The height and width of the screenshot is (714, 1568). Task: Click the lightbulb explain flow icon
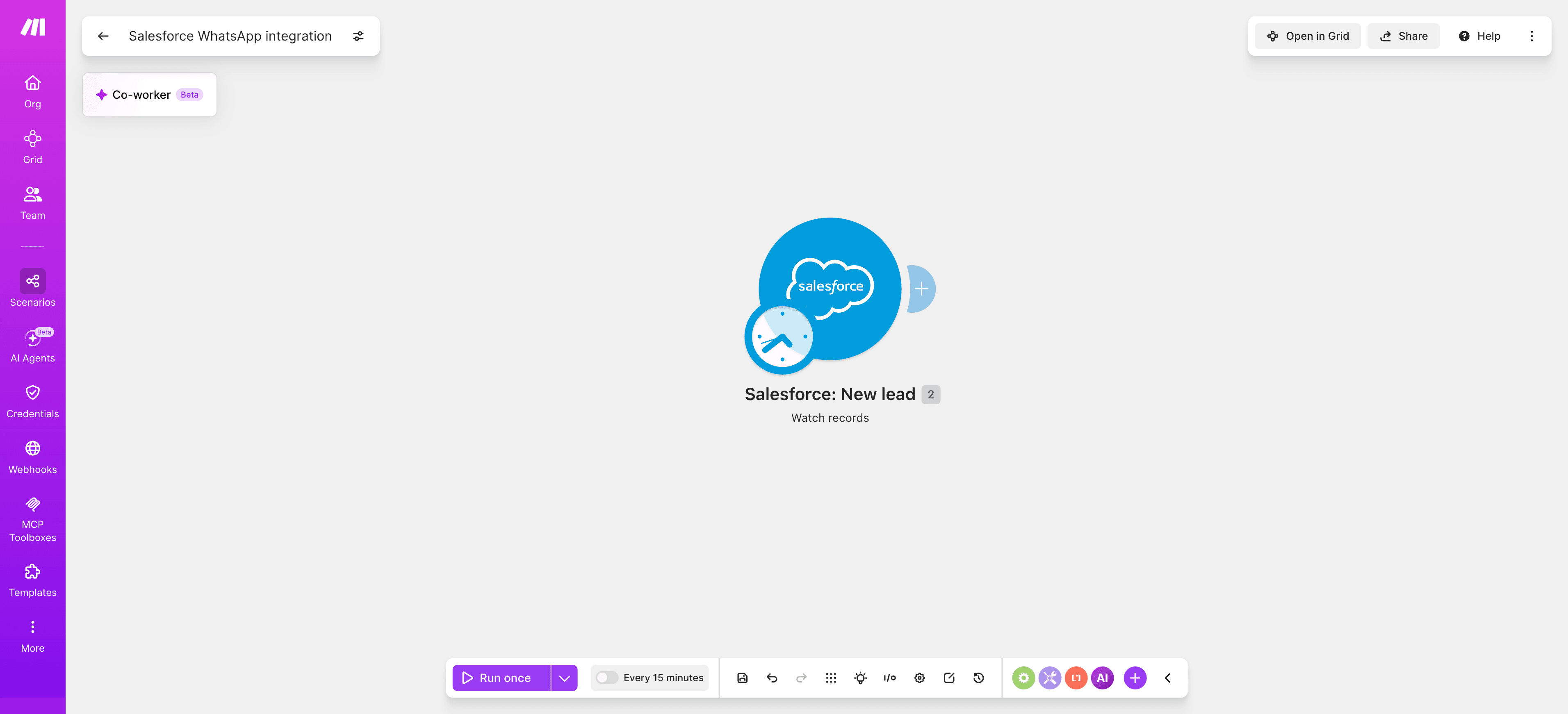click(860, 678)
